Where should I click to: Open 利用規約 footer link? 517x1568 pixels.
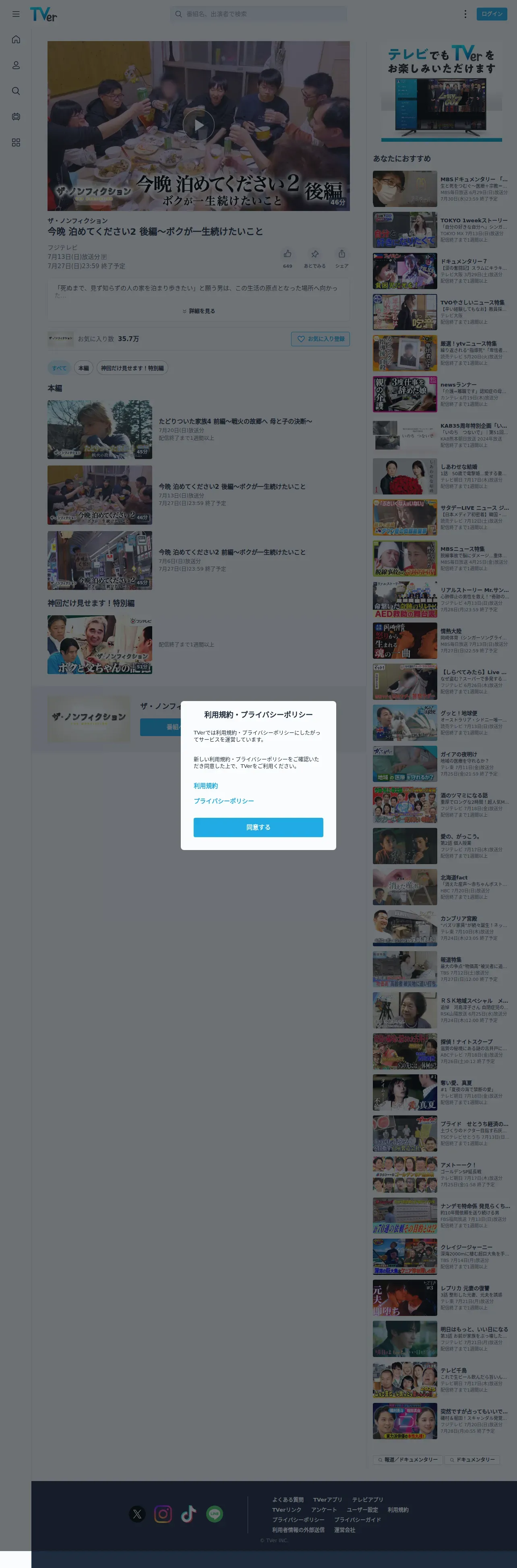point(398,1510)
